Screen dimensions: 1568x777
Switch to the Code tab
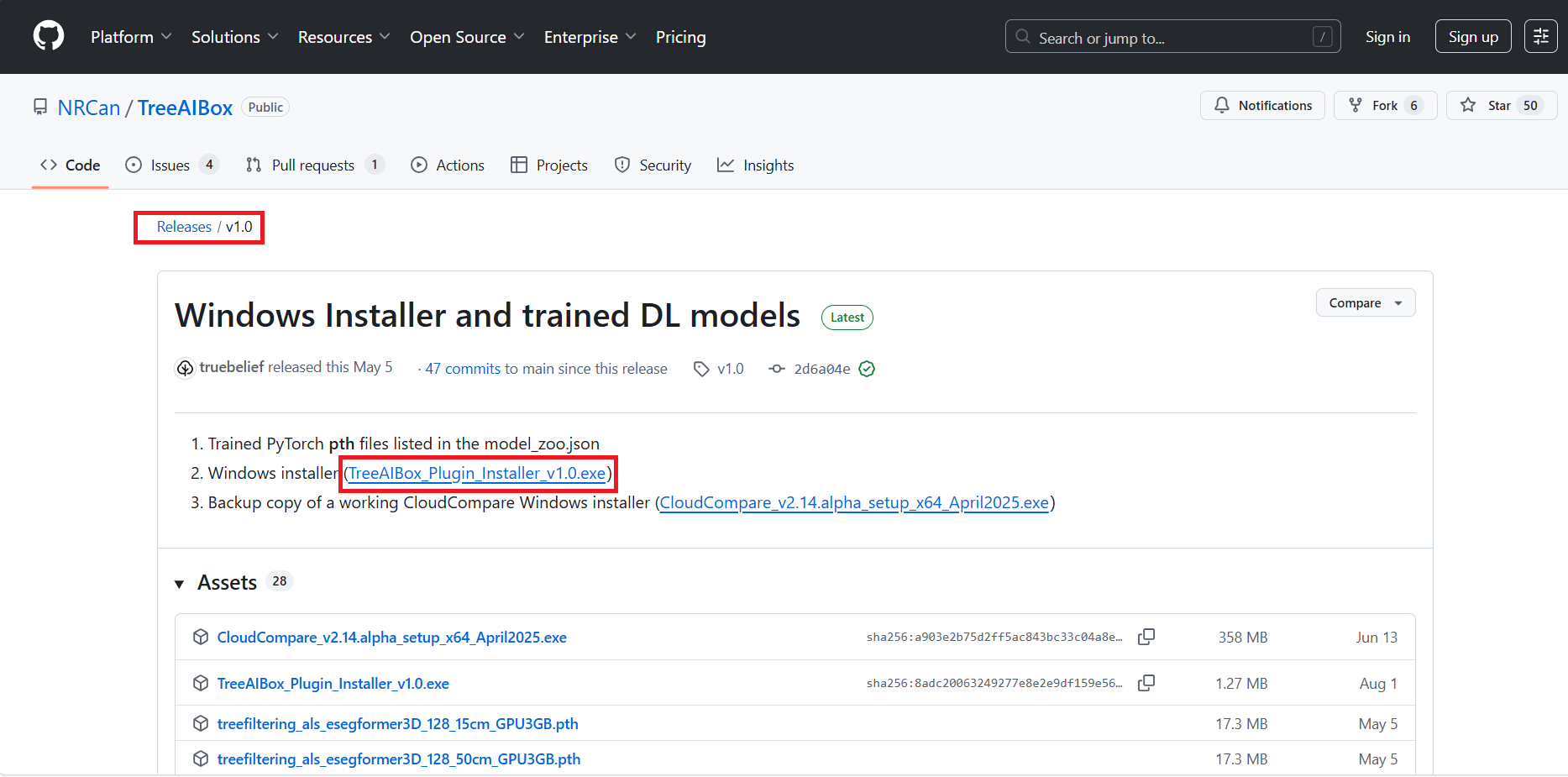[71, 165]
